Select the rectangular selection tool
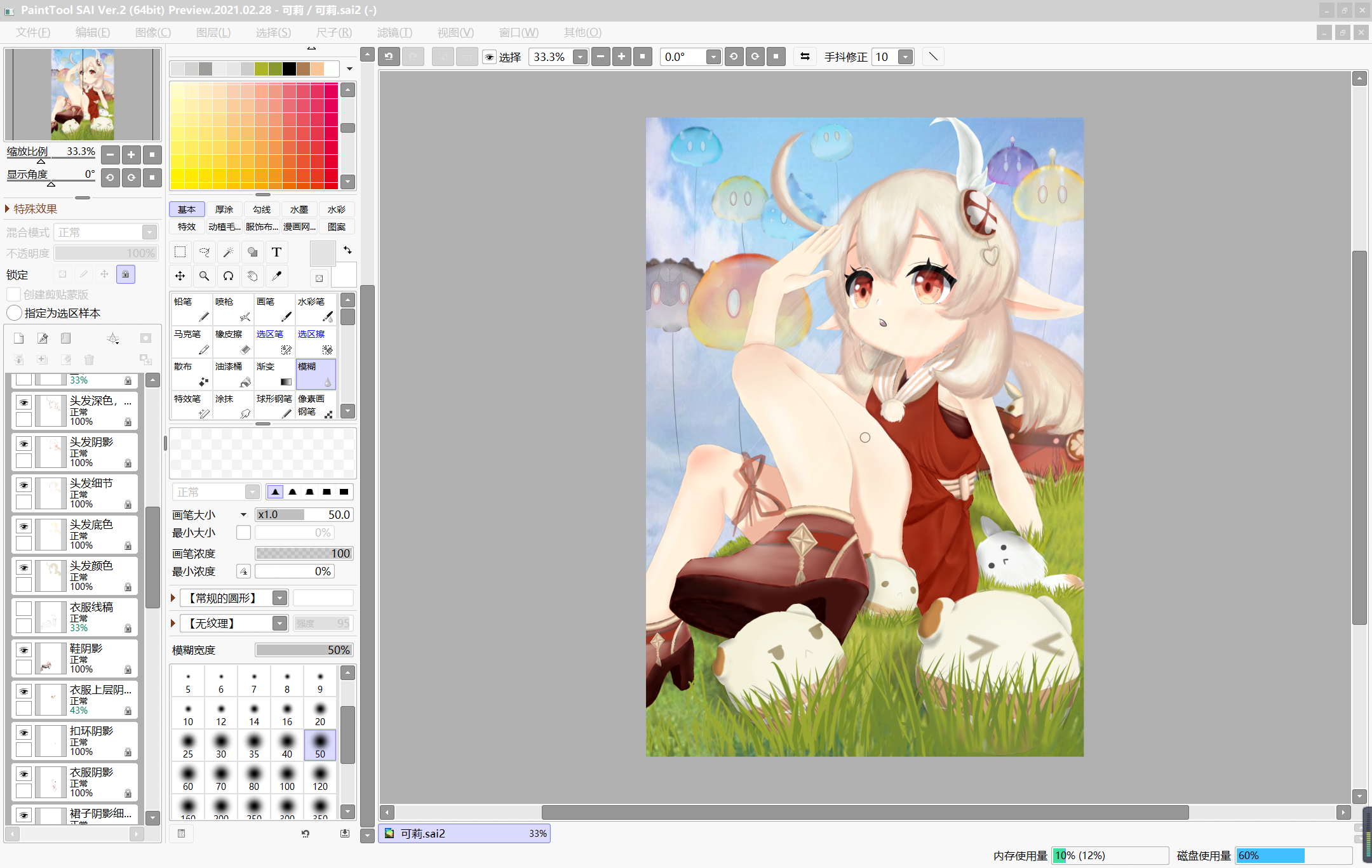1372x868 pixels. [180, 252]
